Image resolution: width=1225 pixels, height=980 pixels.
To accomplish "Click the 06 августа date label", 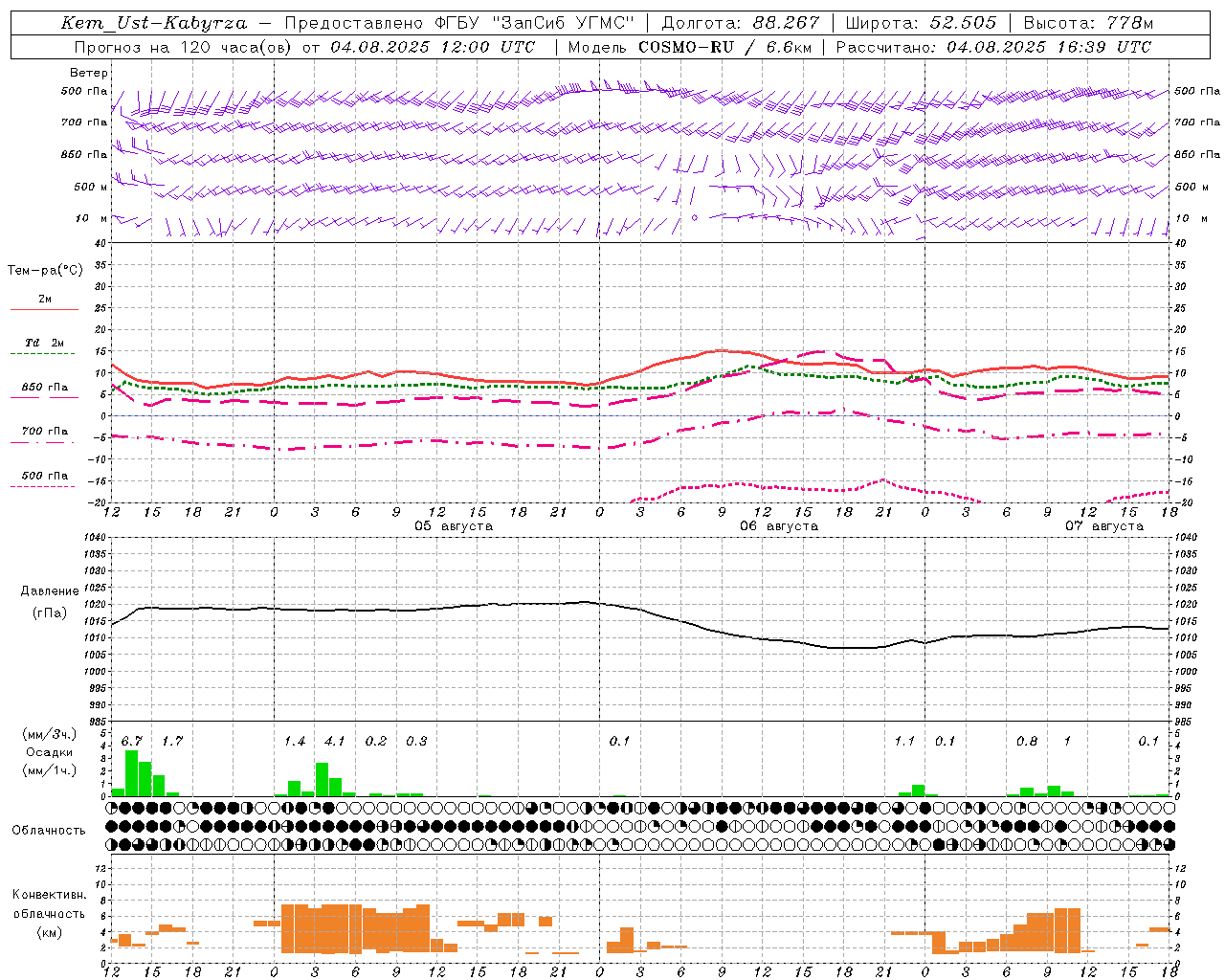I will click(779, 526).
